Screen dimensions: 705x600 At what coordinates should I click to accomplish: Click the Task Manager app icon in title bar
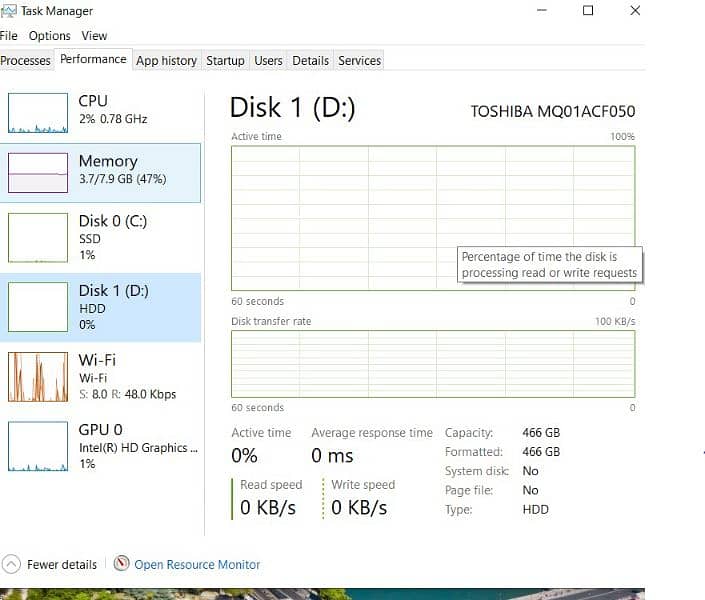point(9,11)
